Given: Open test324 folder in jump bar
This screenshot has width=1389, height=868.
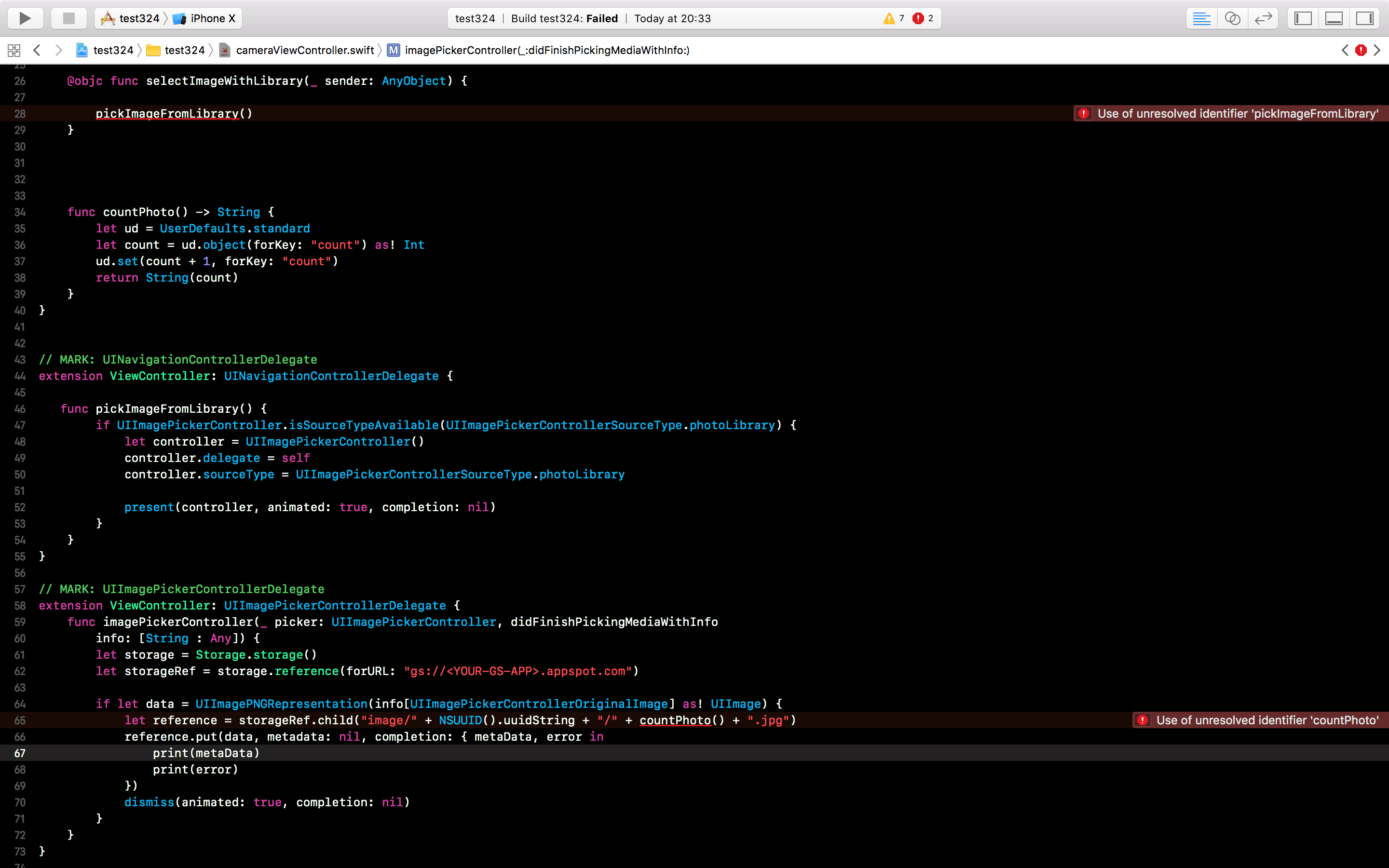Looking at the screenshot, I should 176,51.
